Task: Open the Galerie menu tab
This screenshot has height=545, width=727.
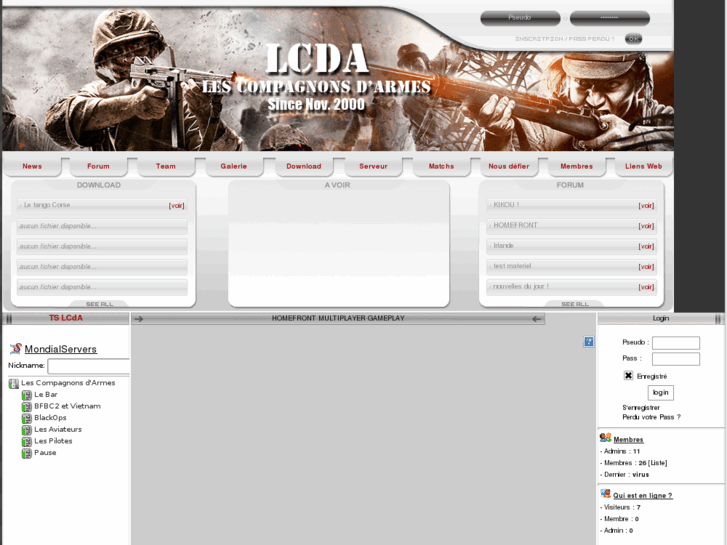Action: tap(234, 166)
